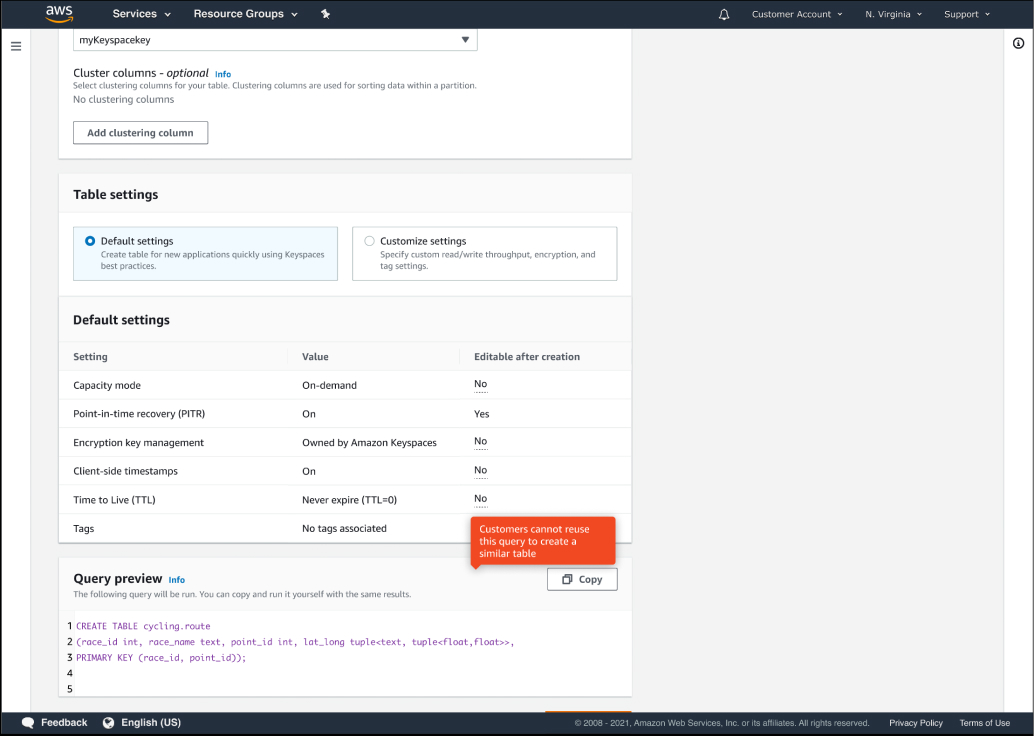Open the Terms of Use link
Screen dimensions: 1034x736
pos(984,722)
